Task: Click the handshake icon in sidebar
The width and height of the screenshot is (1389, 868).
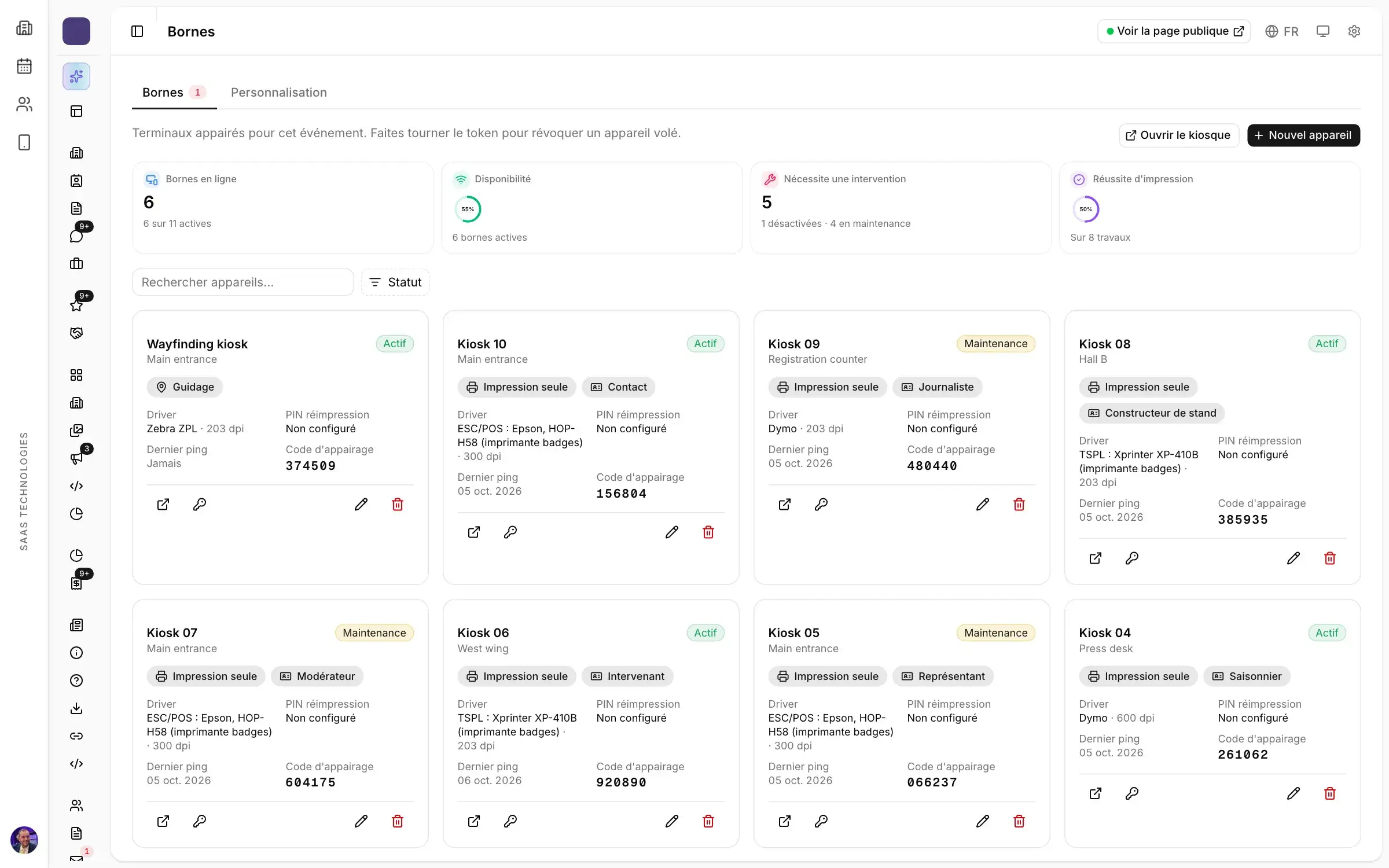Action: (x=76, y=333)
